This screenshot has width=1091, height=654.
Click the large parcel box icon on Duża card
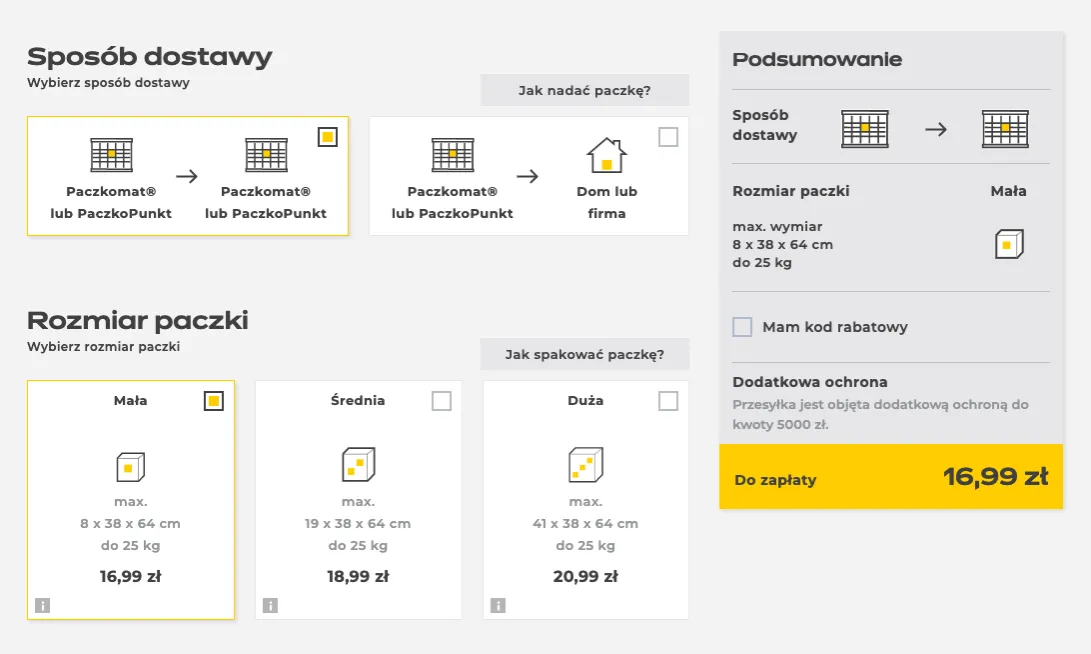585,466
